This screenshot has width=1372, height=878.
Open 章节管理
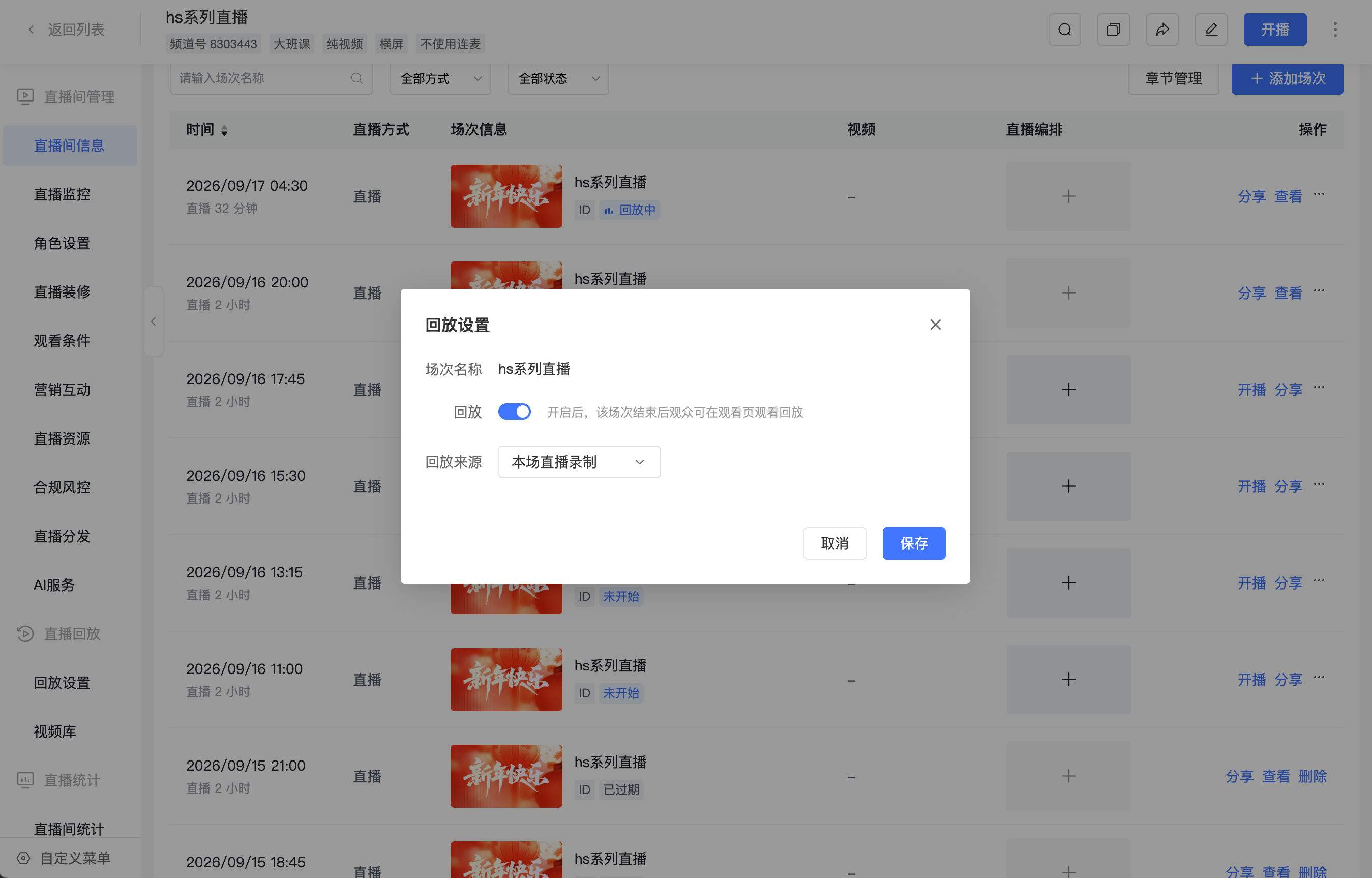click(x=1174, y=79)
